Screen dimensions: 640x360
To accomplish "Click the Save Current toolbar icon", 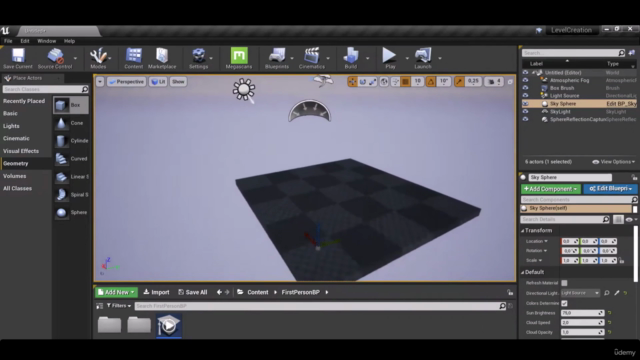I will point(18,58).
